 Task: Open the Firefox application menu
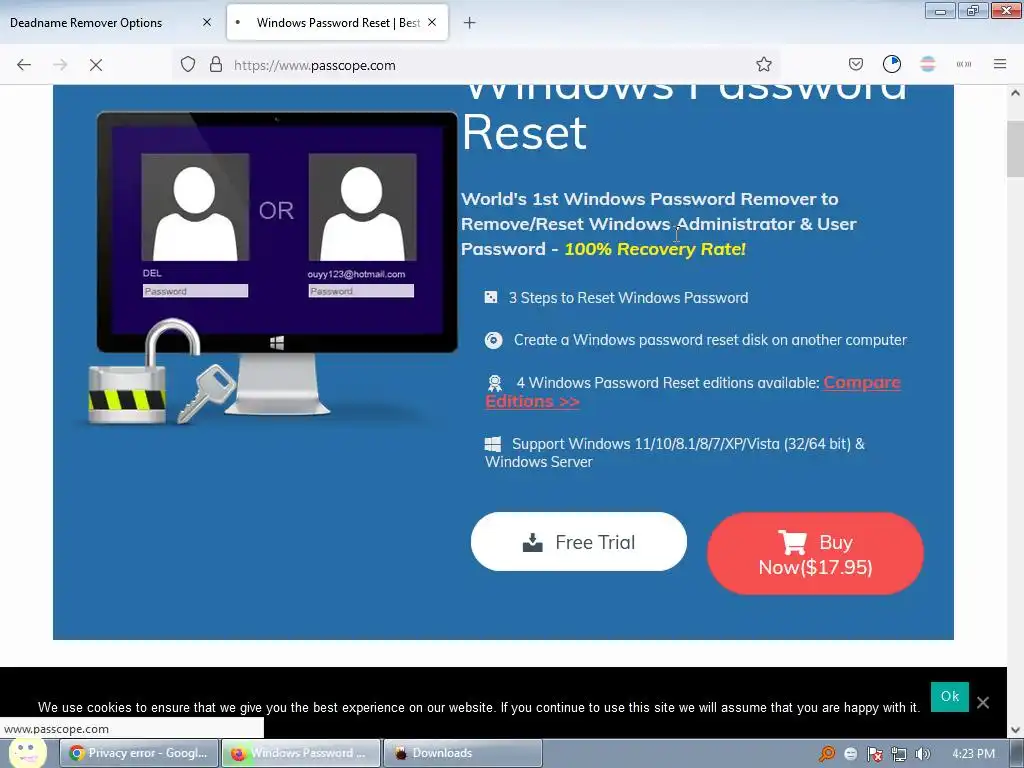point(1000,64)
